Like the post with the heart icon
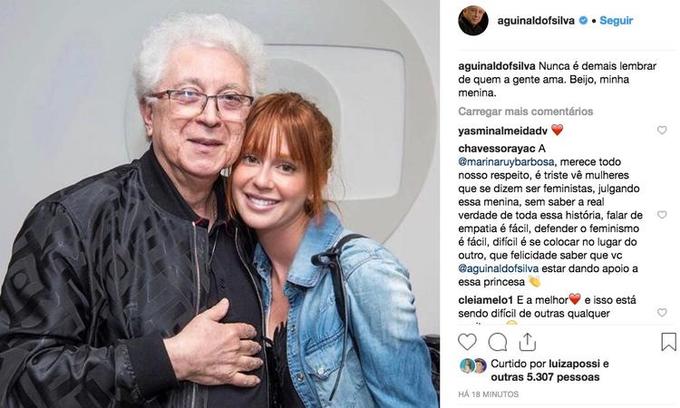Image resolution: width=680 pixels, height=408 pixels. pyautogui.click(x=467, y=342)
